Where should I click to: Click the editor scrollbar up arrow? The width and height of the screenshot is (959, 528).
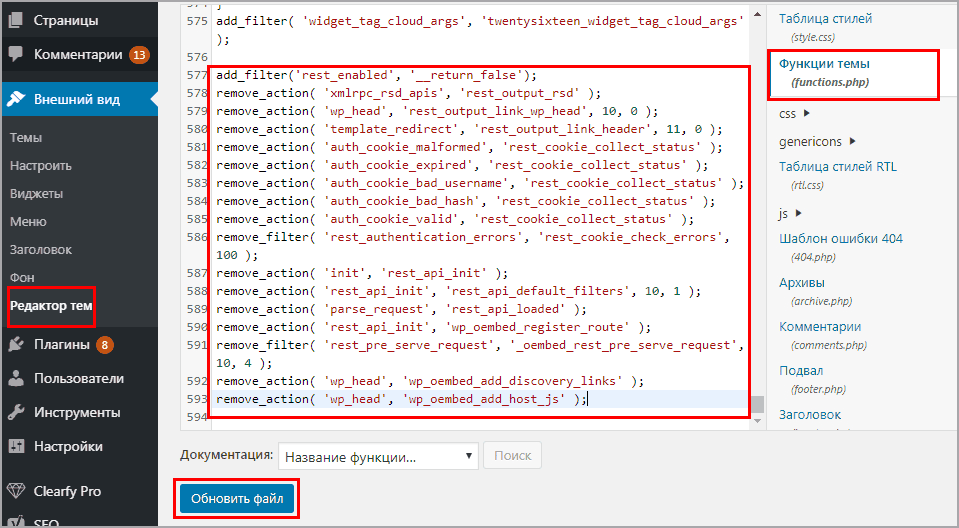[758, 14]
